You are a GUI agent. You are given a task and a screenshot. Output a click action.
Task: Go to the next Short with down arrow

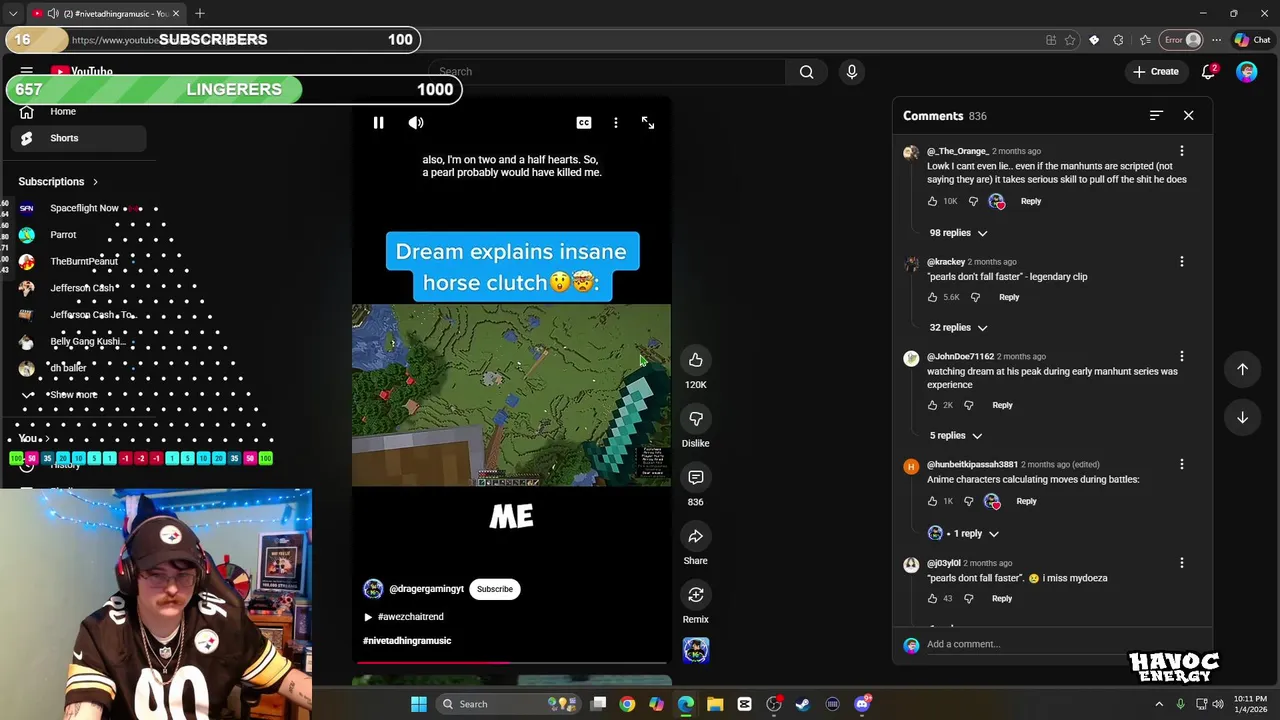pos(1242,417)
